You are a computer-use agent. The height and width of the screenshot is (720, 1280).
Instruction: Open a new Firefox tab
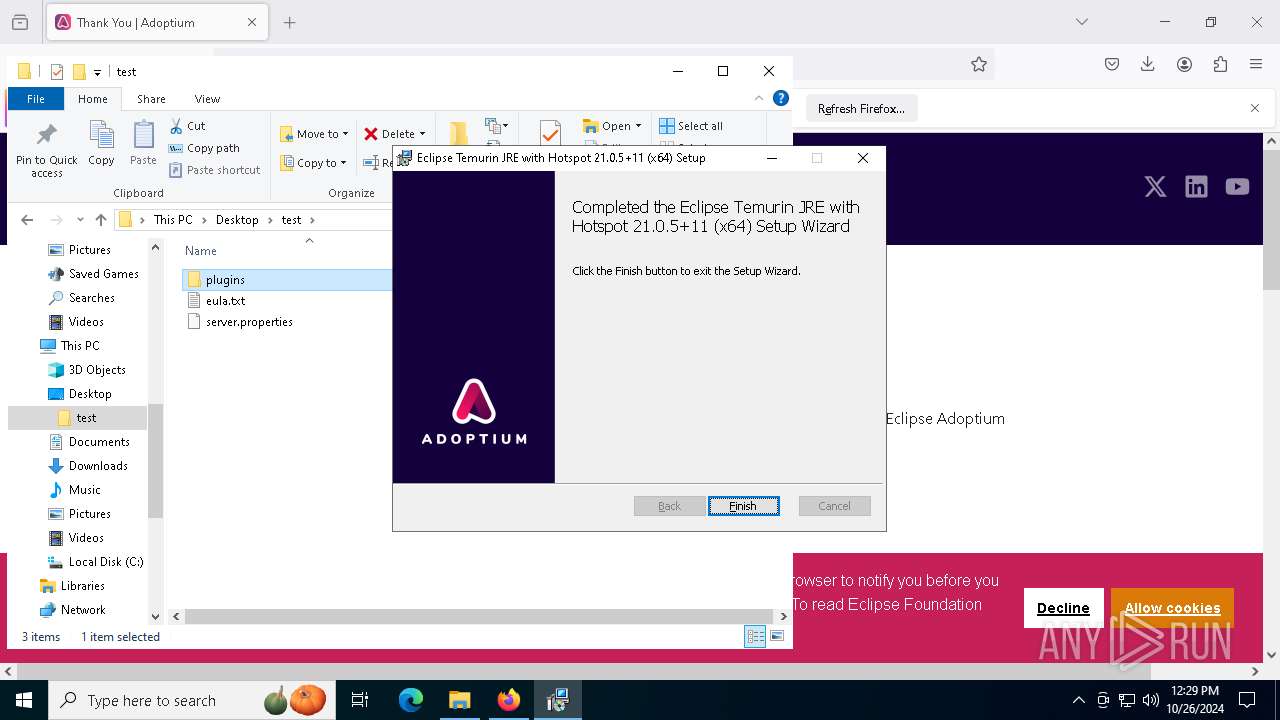tap(290, 22)
